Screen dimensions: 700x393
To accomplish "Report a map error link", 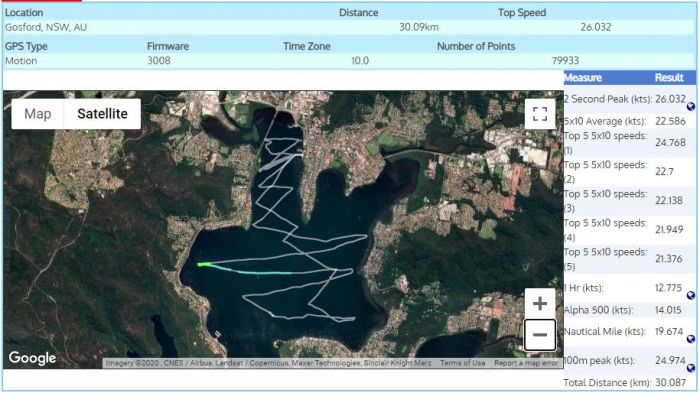I will [x=526, y=363].
